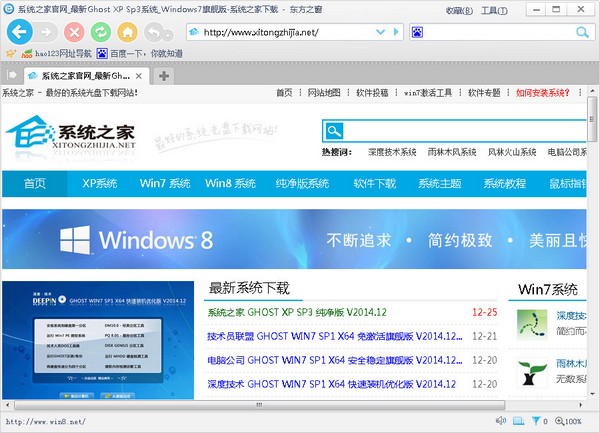This screenshot has width=600, height=433.
Task: Select the 纯净版系统 nav tab
Action: [x=302, y=184]
